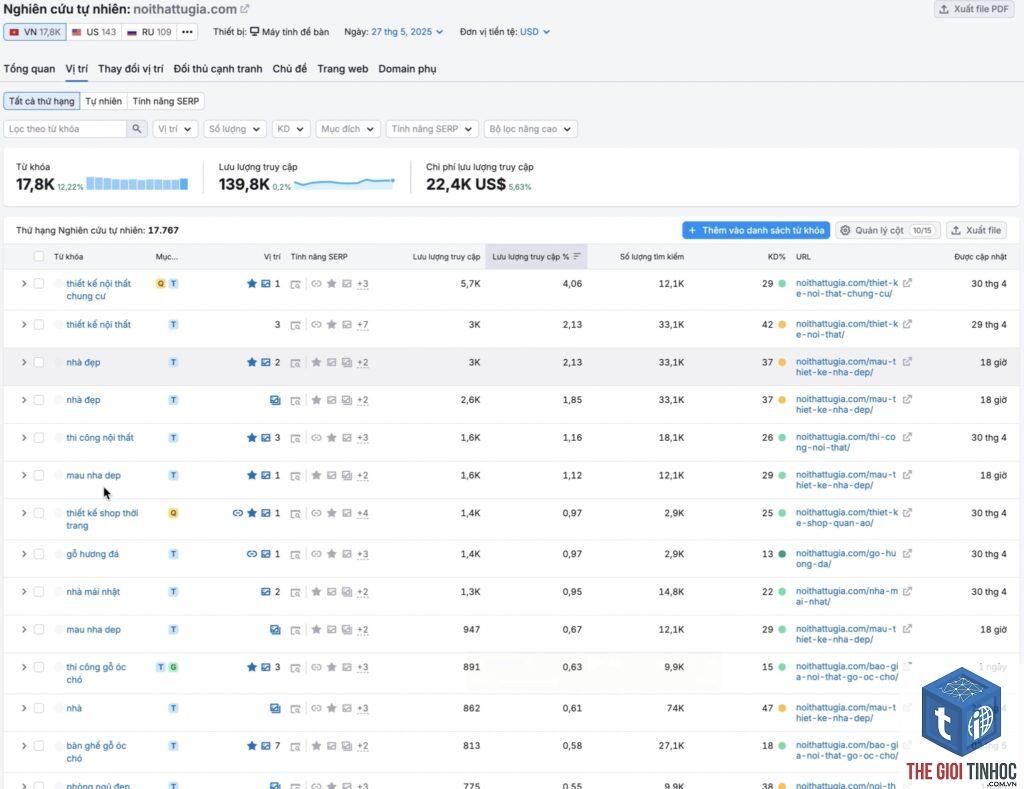
Task: Click the green KD dot in 'gỗ hương đá' row
Action: coord(782,554)
